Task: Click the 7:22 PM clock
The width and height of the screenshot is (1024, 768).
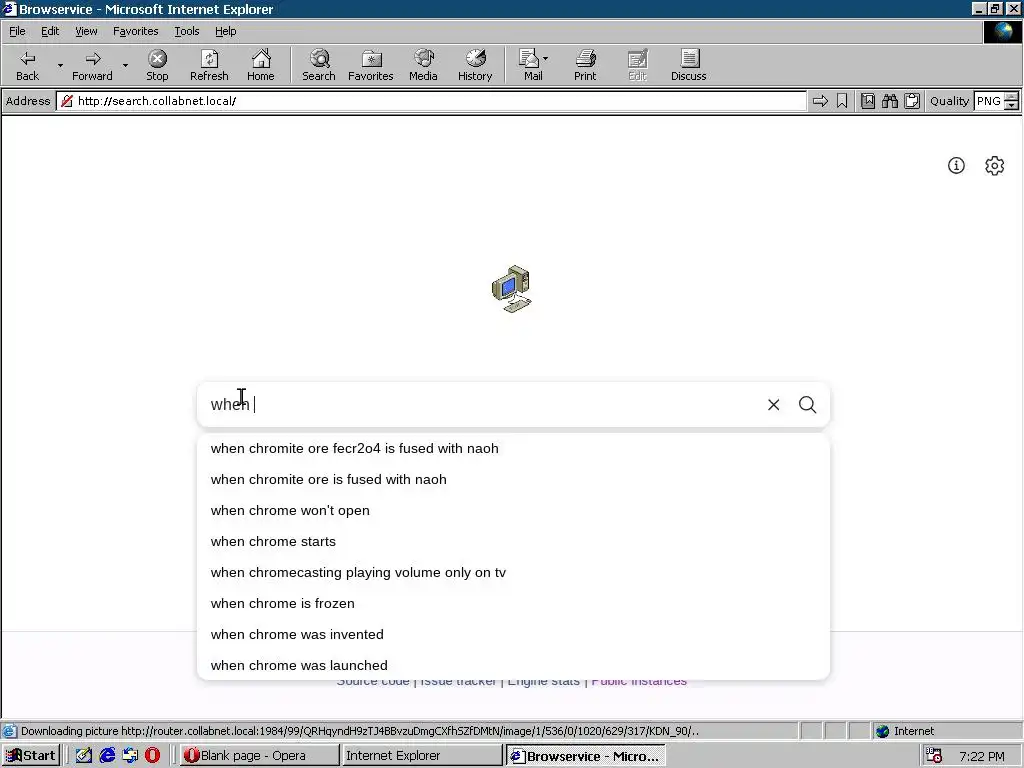Action: point(982,756)
